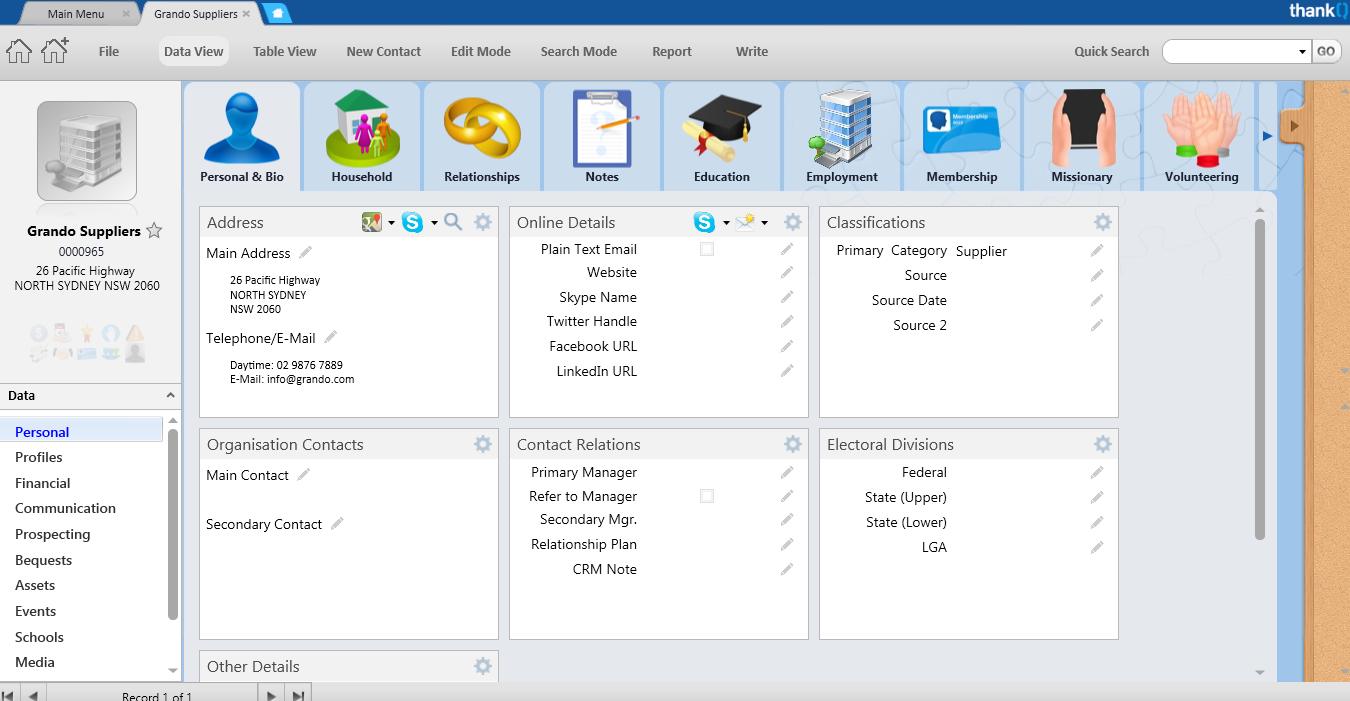This screenshot has width=1350, height=701.
Task: Jump to last record button
Action: pos(298,694)
